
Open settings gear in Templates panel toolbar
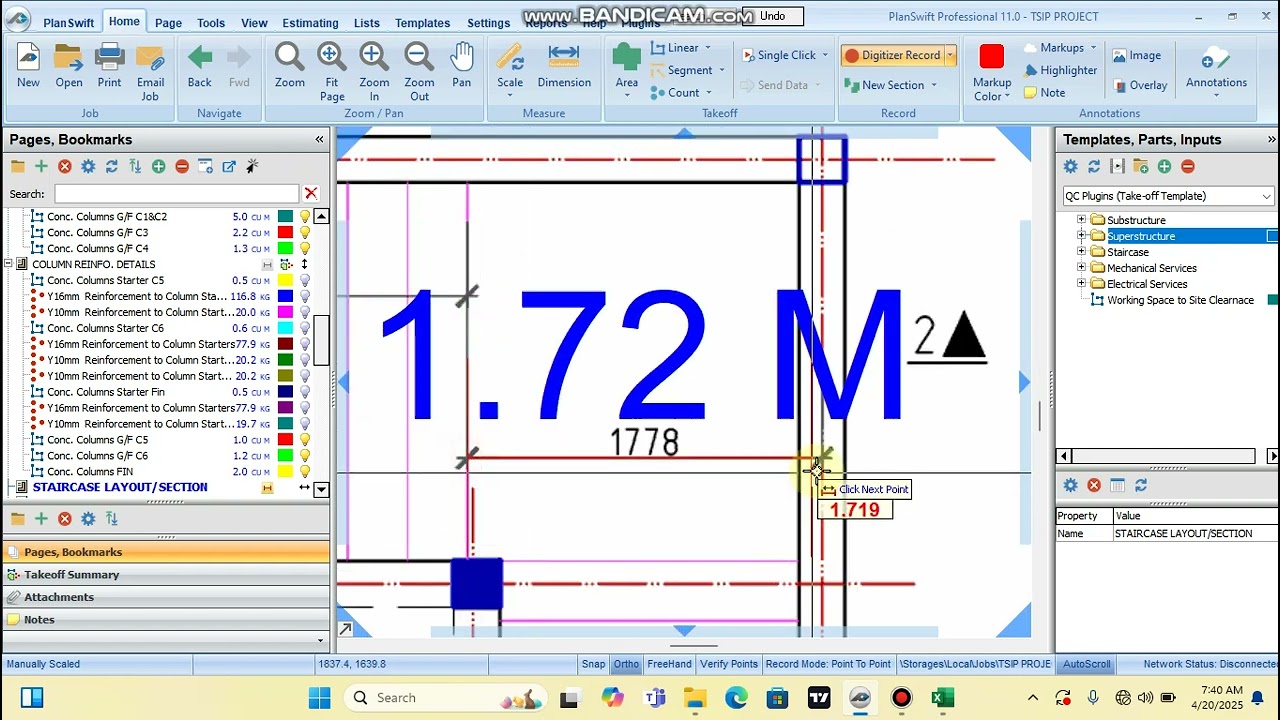[1070, 166]
